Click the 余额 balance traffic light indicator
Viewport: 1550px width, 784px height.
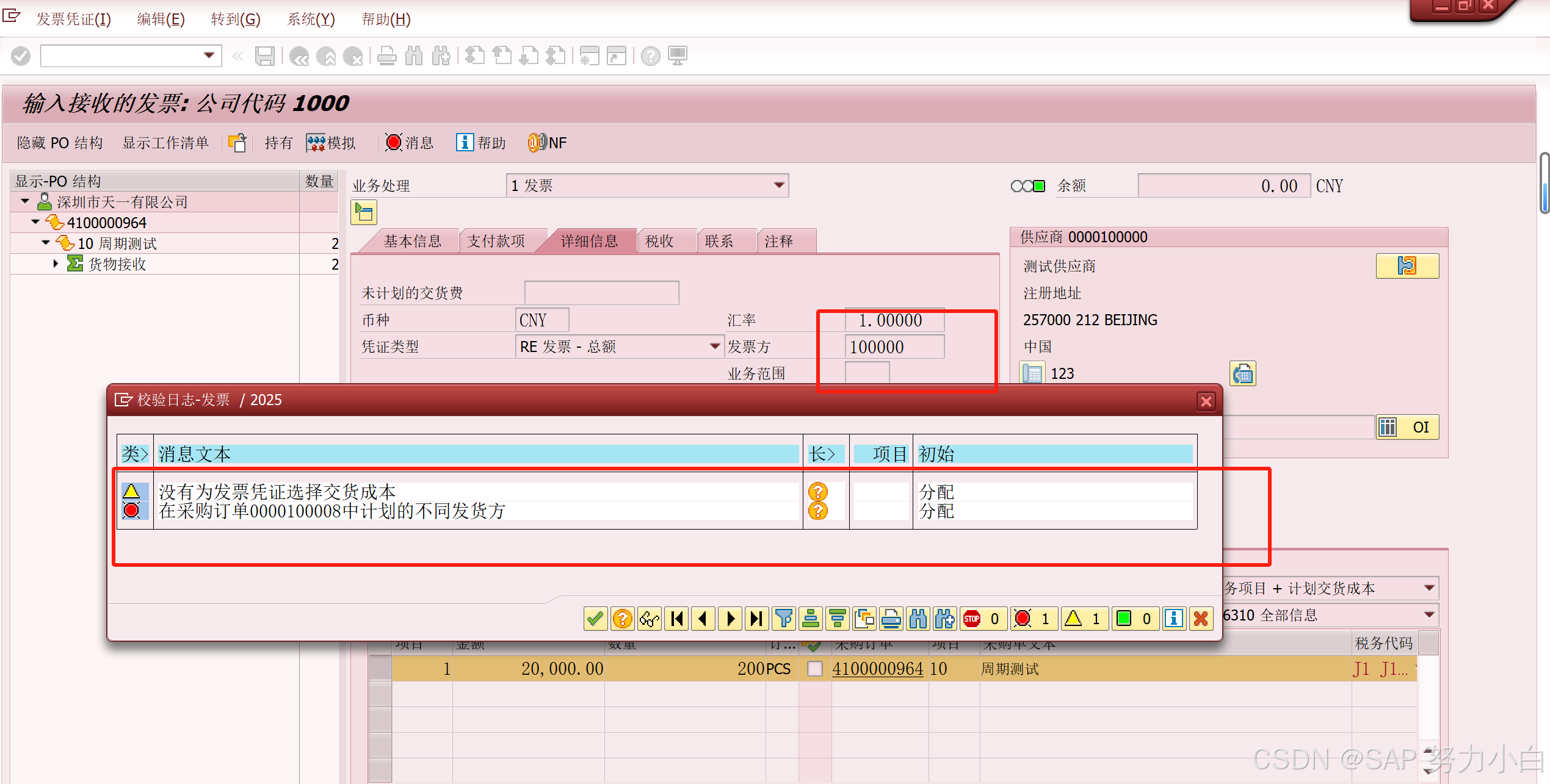click(1028, 186)
